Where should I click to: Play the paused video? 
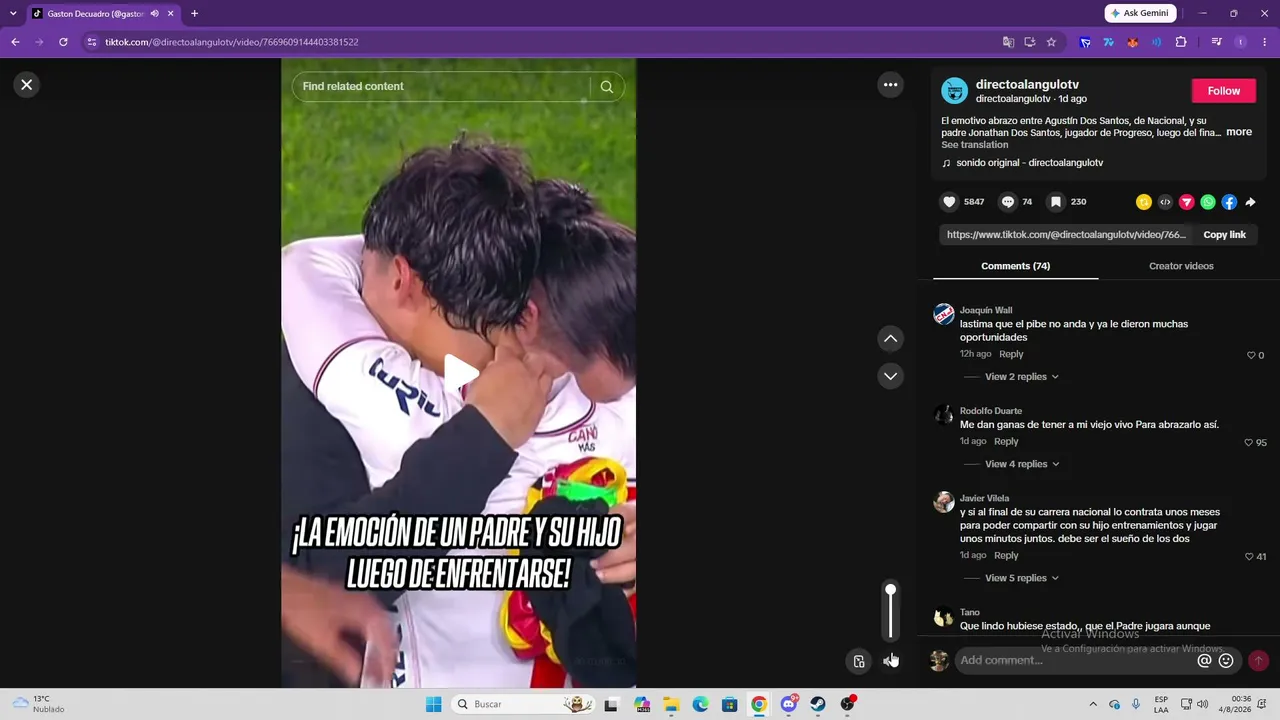pyautogui.click(x=459, y=373)
